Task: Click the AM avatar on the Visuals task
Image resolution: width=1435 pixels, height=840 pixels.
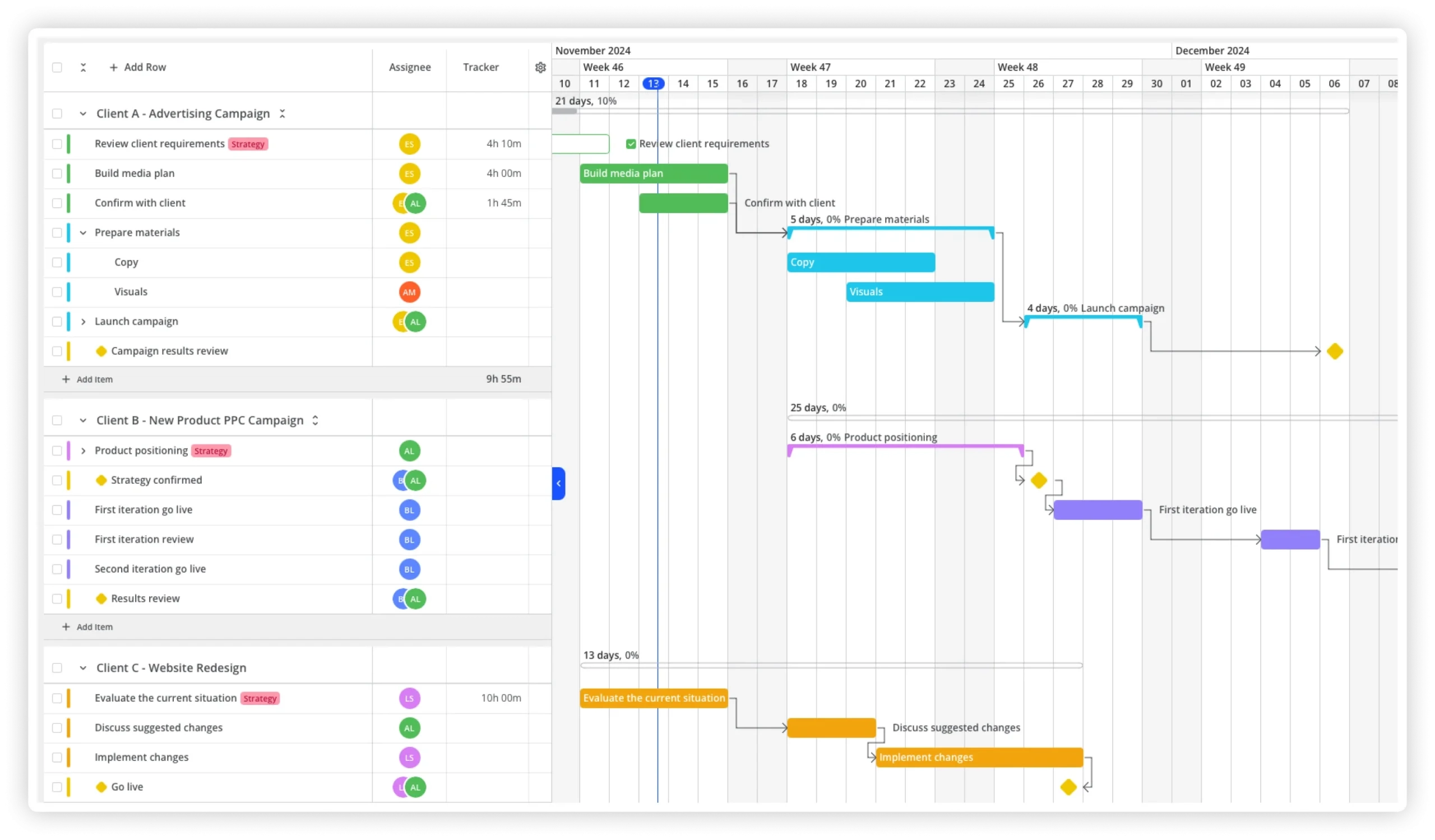Action: point(409,292)
